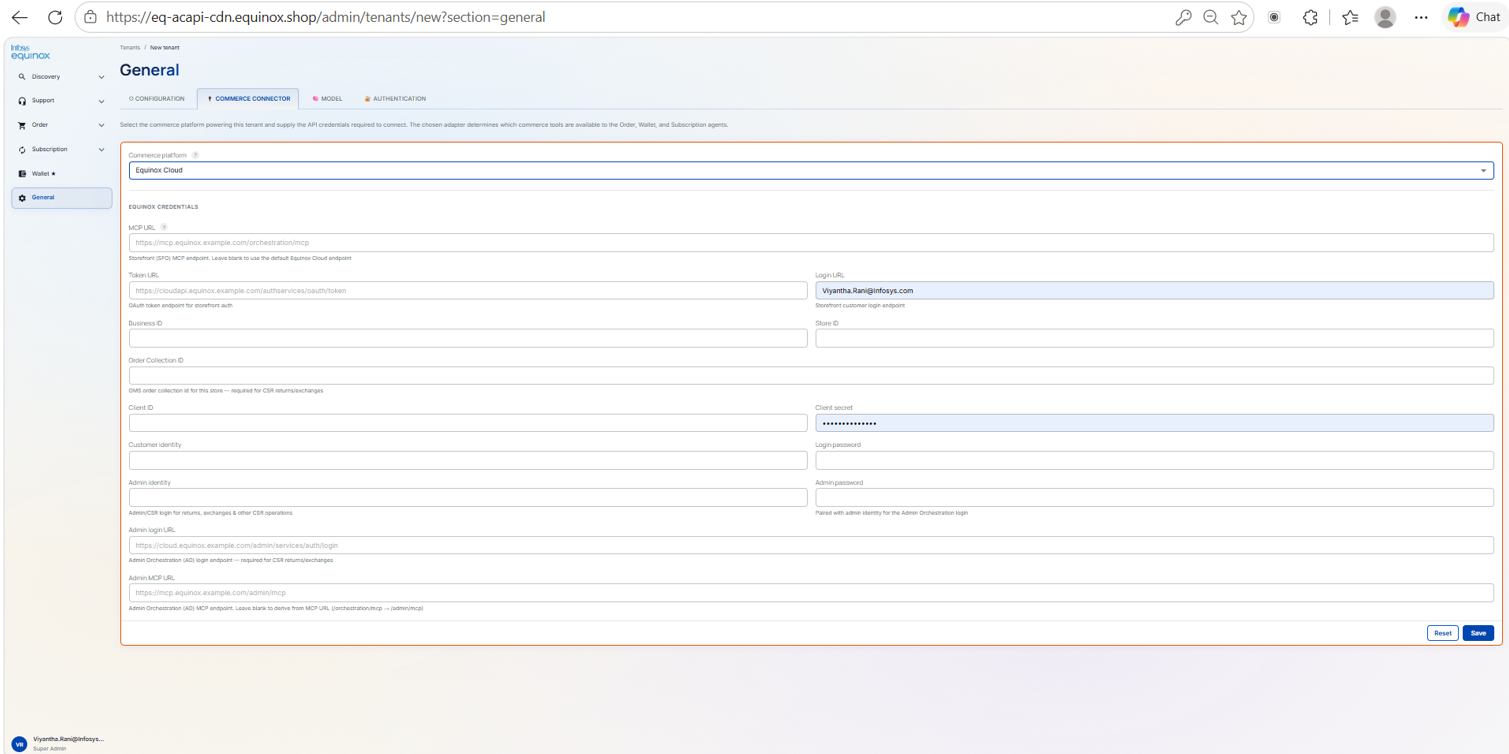Click the circular icon next to favorites star
The height and width of the screenshot is (754, 1509).
pyautogui.click(x=1274, y=17)
